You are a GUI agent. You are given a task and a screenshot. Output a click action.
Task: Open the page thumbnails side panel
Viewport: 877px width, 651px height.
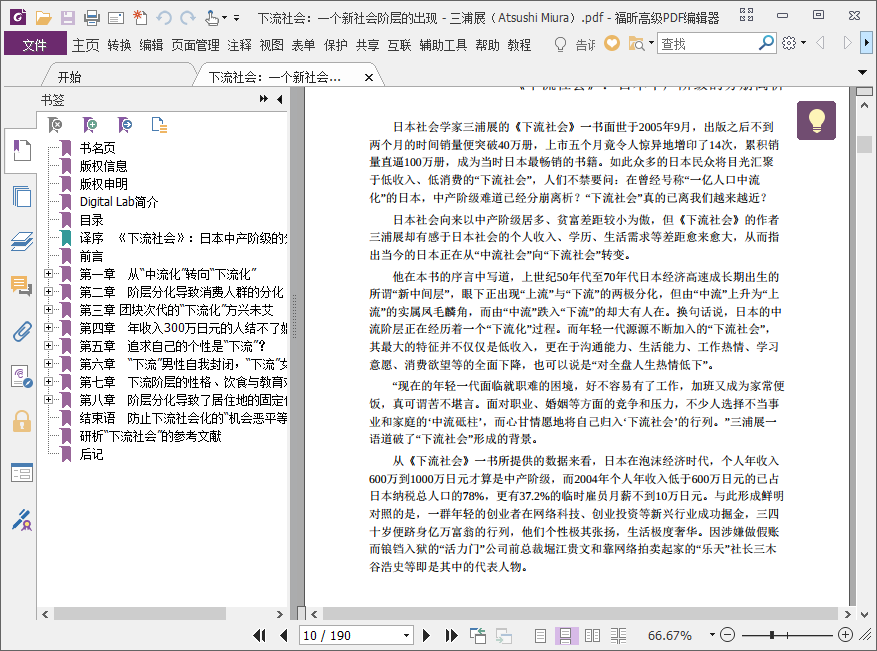coord(21,196)
